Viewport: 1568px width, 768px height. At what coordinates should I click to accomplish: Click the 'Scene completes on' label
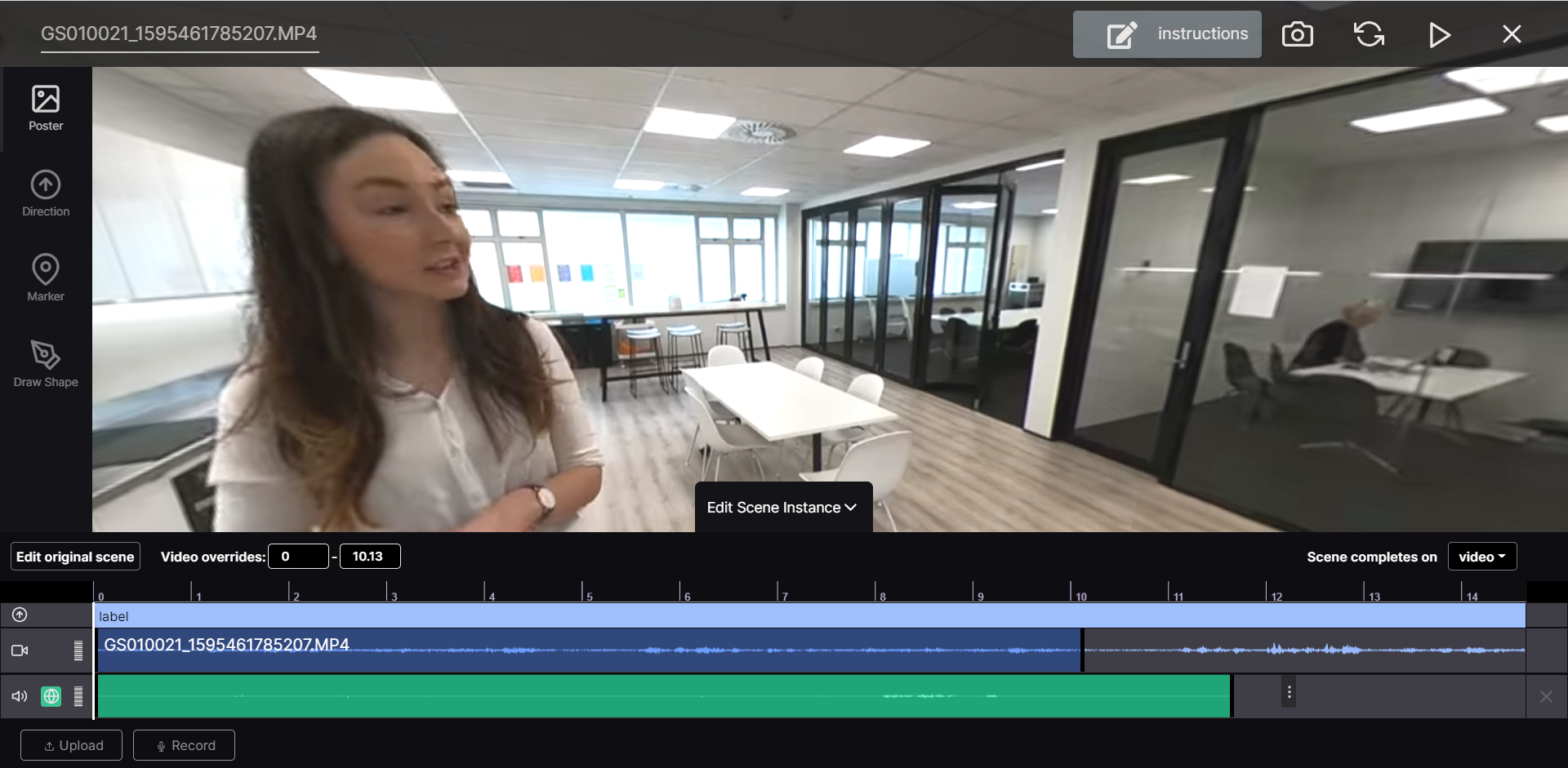tap(1372, 557)
